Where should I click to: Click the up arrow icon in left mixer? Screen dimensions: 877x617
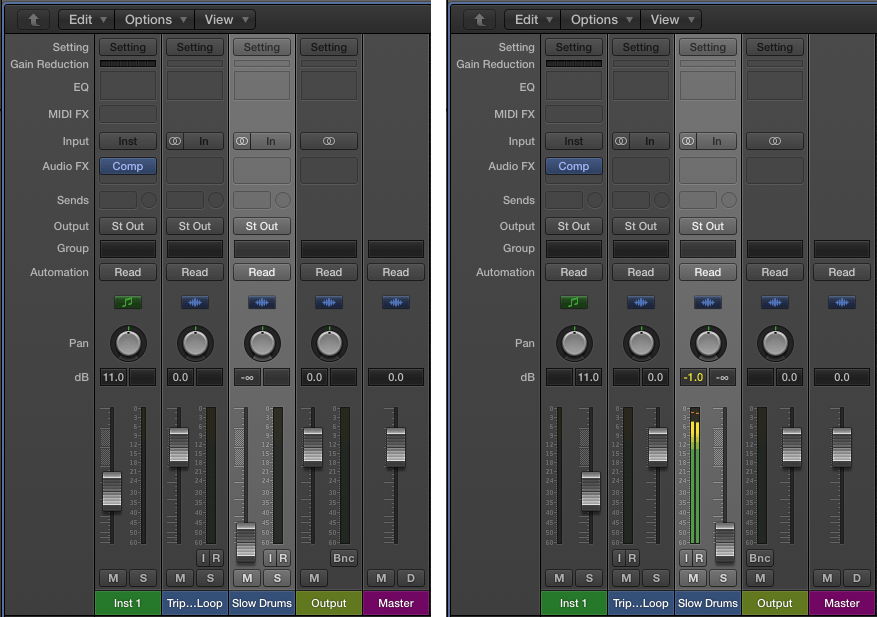click(x=34, y=20)
